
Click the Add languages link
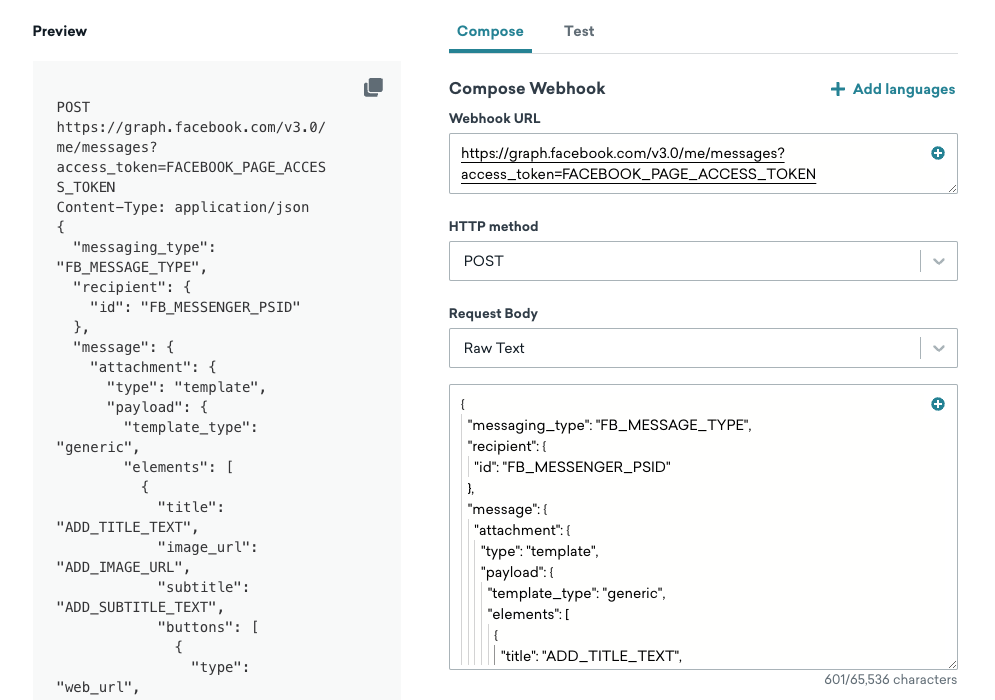(893, 89)
